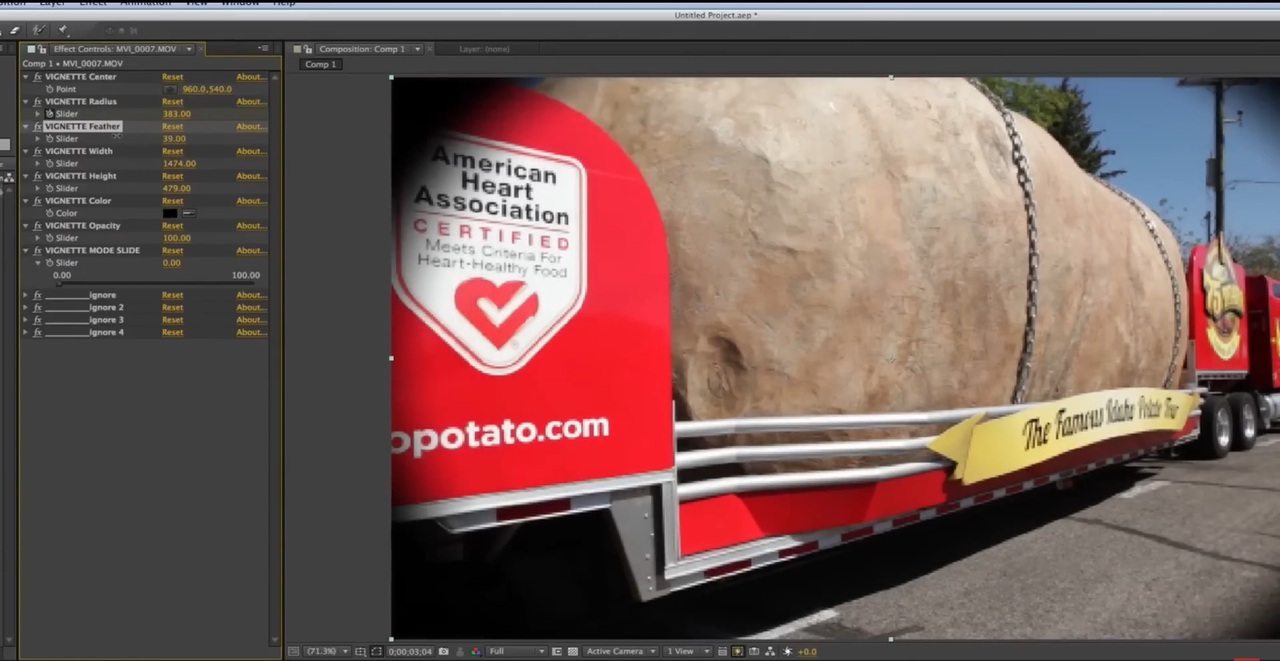This screenshot has height=661, width=1280.
Task: Select the Roto Brush tool
Action: coord(38,31)
